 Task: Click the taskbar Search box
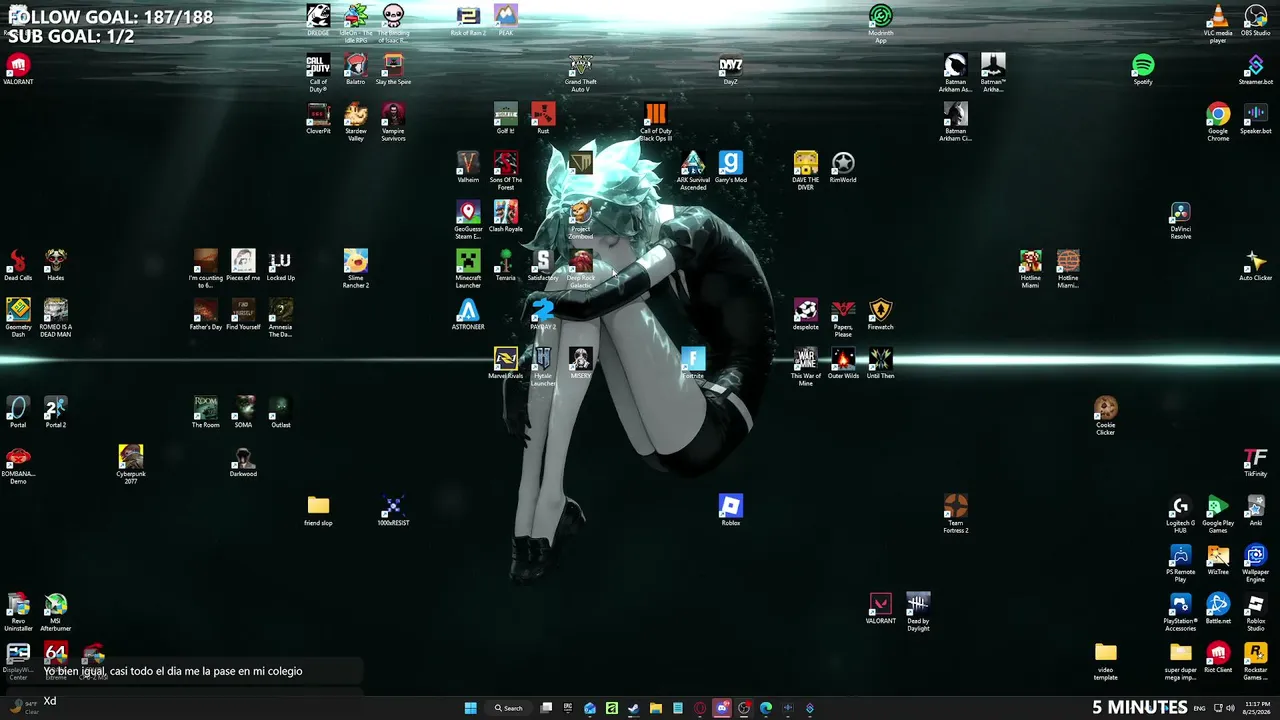coord(509,708)
